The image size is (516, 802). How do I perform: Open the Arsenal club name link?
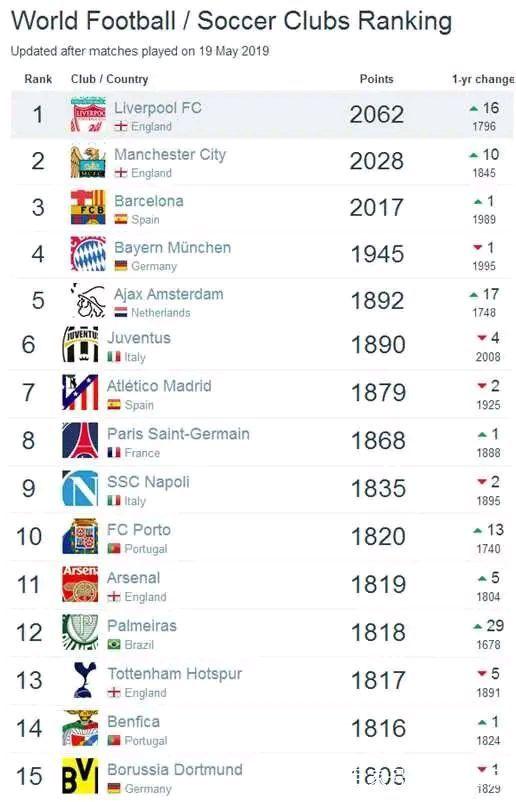[x=133, y=578]
